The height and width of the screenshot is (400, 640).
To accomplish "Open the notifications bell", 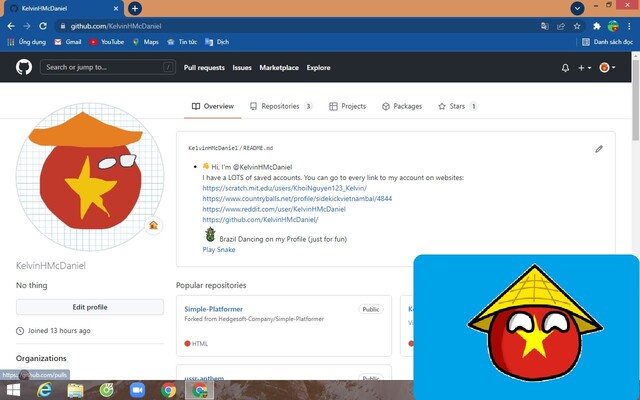I will click(x=565, y=68).
